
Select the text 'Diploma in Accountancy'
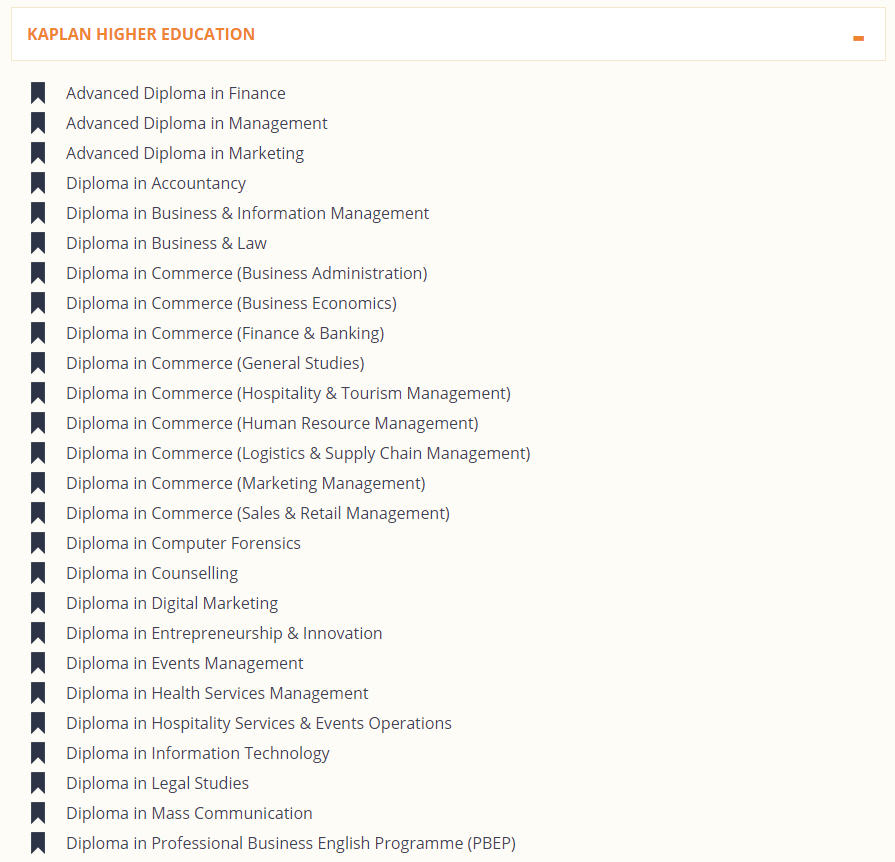point(156,183)
